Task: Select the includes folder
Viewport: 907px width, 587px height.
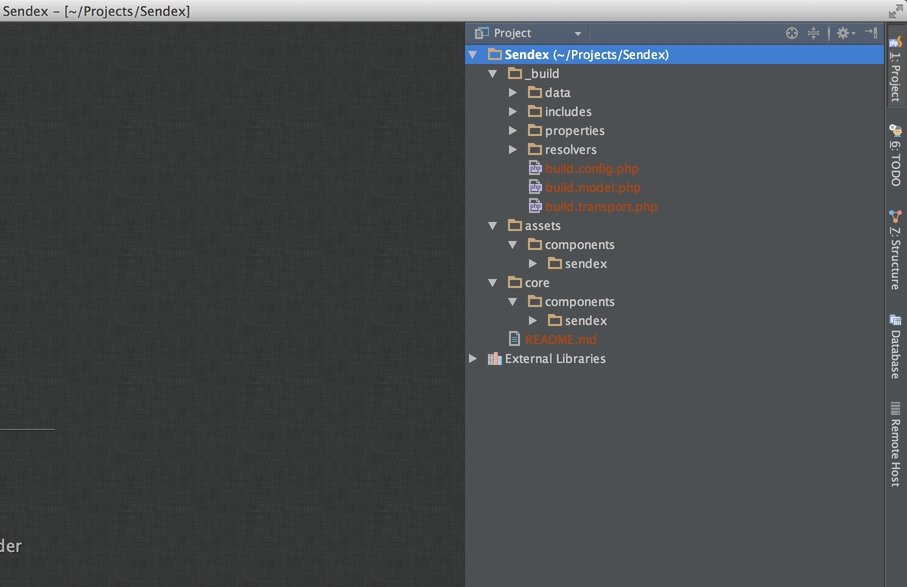Action: pos(567,112)
